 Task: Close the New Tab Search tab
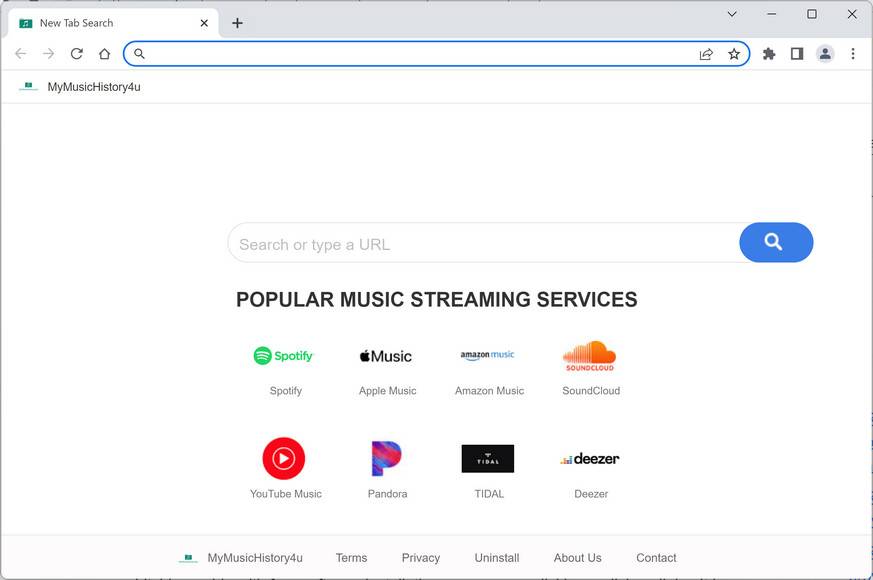204,23
